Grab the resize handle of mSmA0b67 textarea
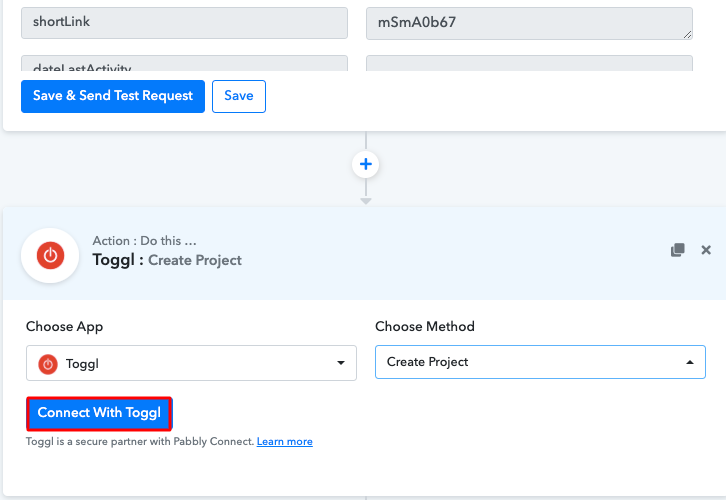Screen dimensions: 726x500 [x=688, y=35]
